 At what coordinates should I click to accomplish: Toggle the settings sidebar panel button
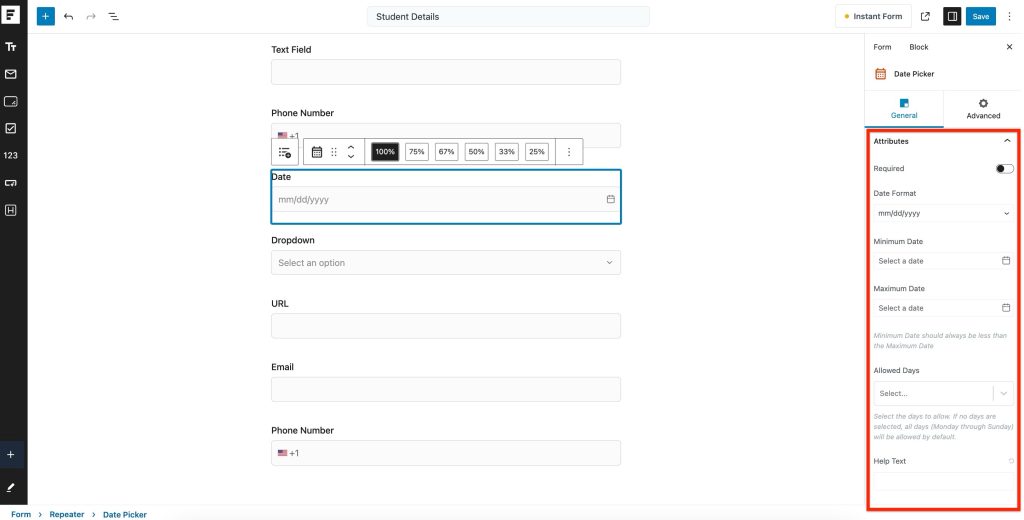coord(952,17)
